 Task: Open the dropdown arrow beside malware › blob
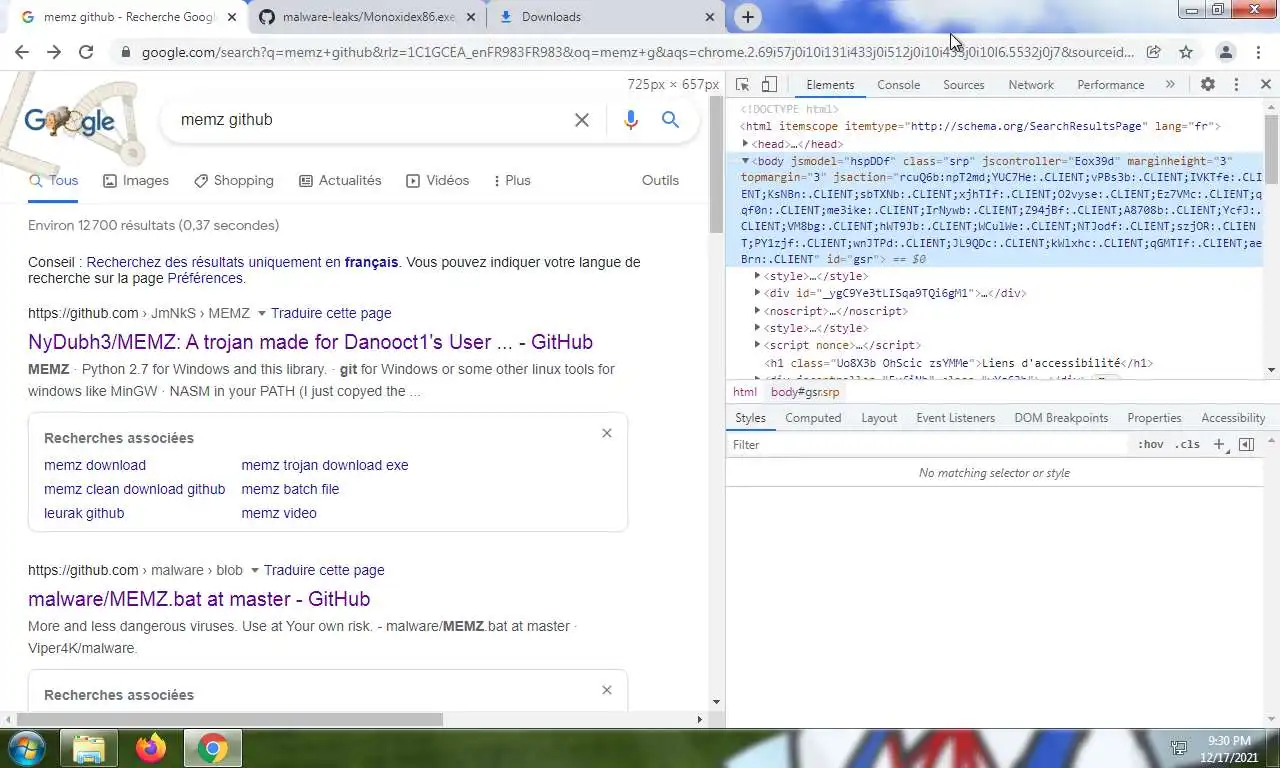click(255, 571)
